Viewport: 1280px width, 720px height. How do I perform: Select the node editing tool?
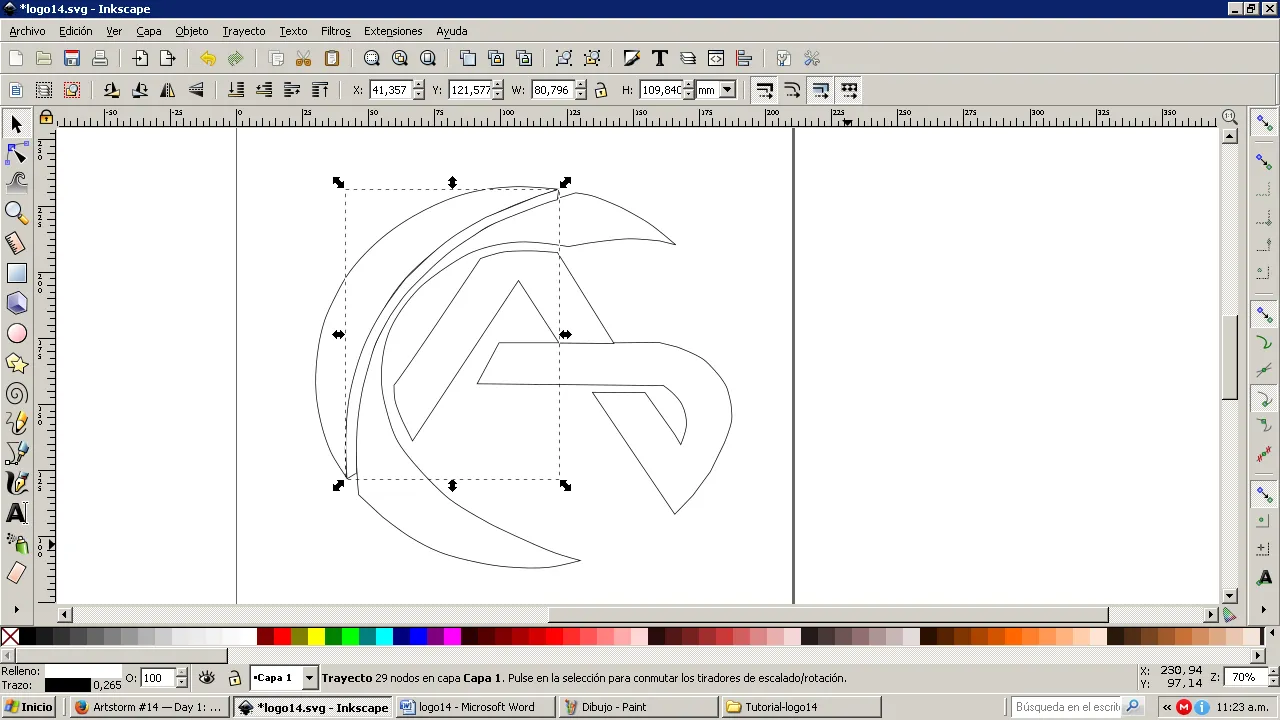pyautogui.click(x=17, y=153)
